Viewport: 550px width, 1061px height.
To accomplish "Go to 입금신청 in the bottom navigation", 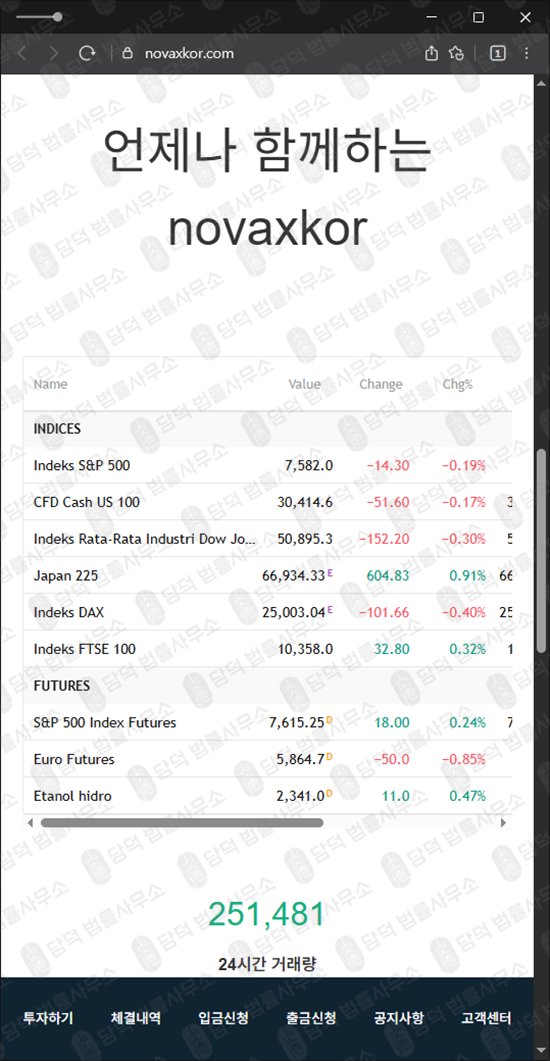I will (223, 1017).
